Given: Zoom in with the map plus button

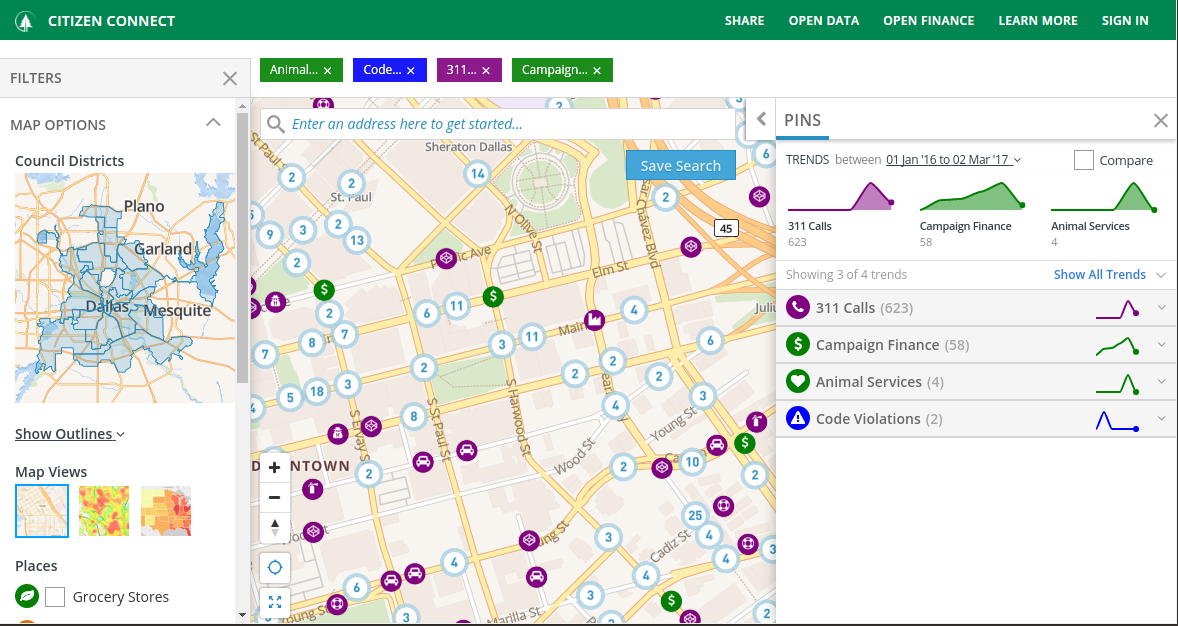Looking at the screenshot, I should click(274, 467).
